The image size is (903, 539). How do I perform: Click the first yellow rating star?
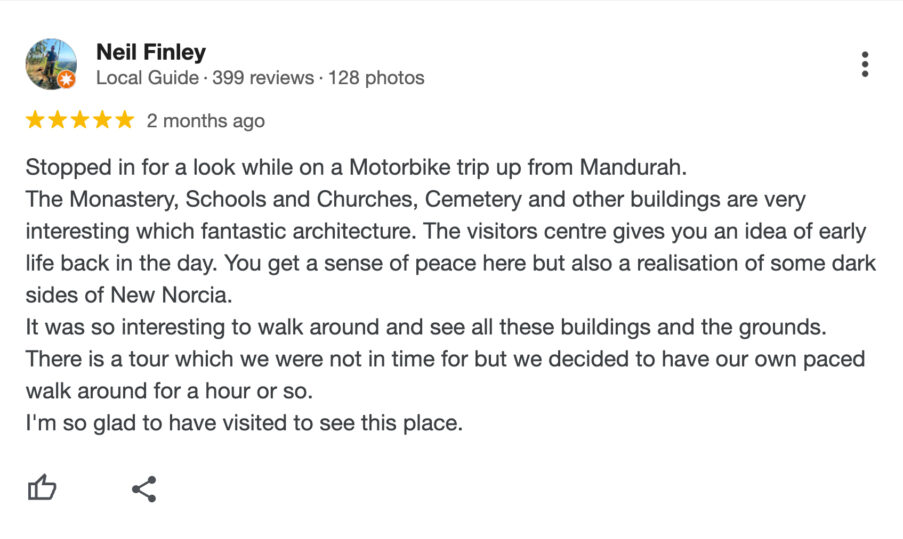point(35,120)
